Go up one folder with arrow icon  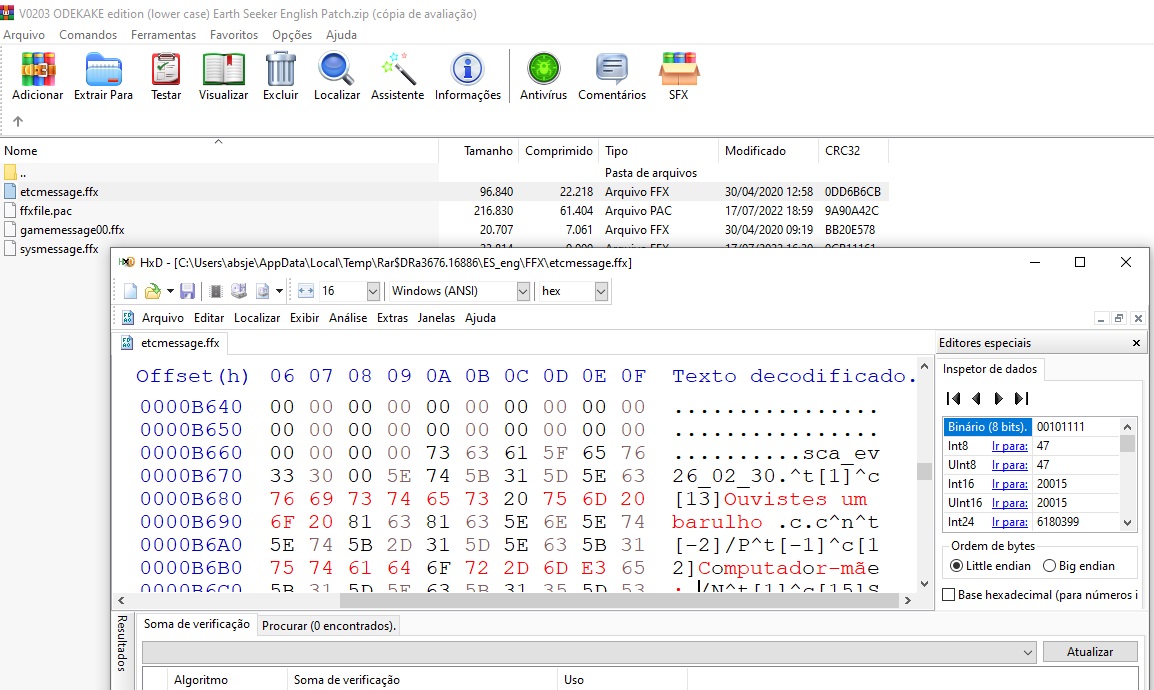click(x=18, y=121)
